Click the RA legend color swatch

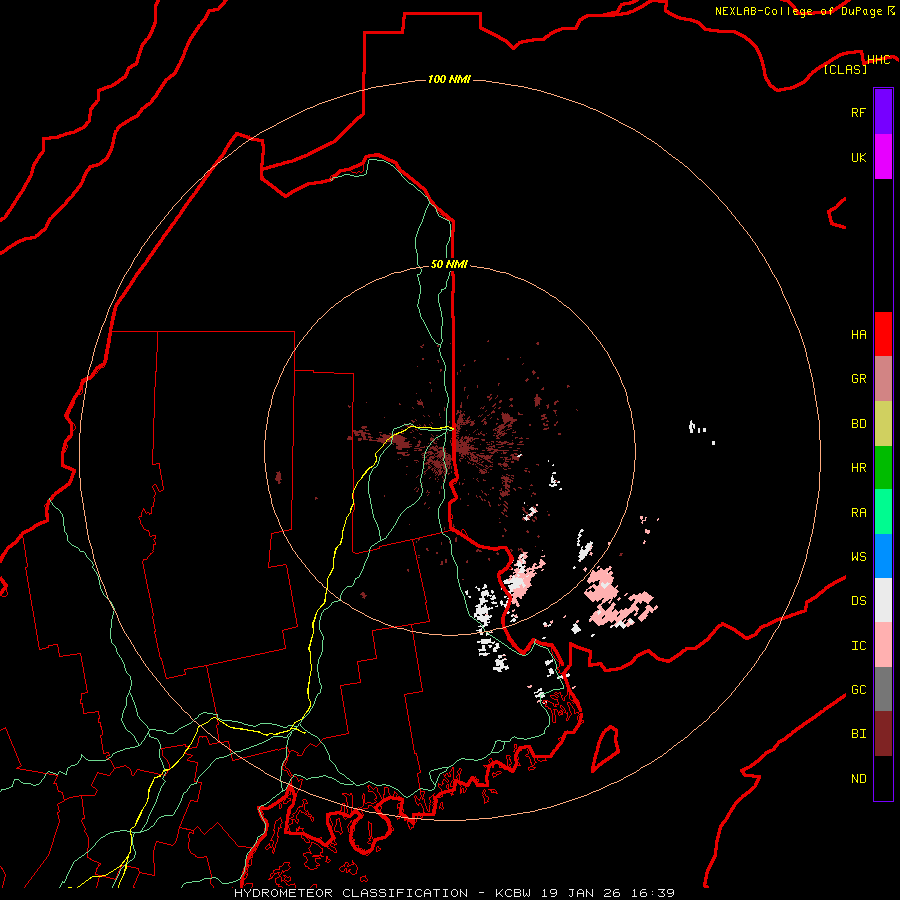[x=883, y=512]
